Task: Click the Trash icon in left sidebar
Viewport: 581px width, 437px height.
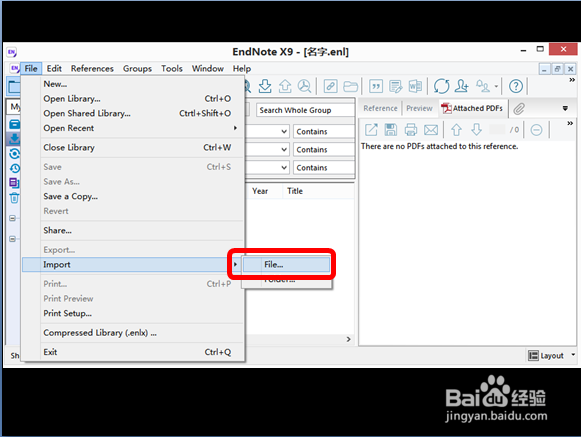Action: click(14, 198)
